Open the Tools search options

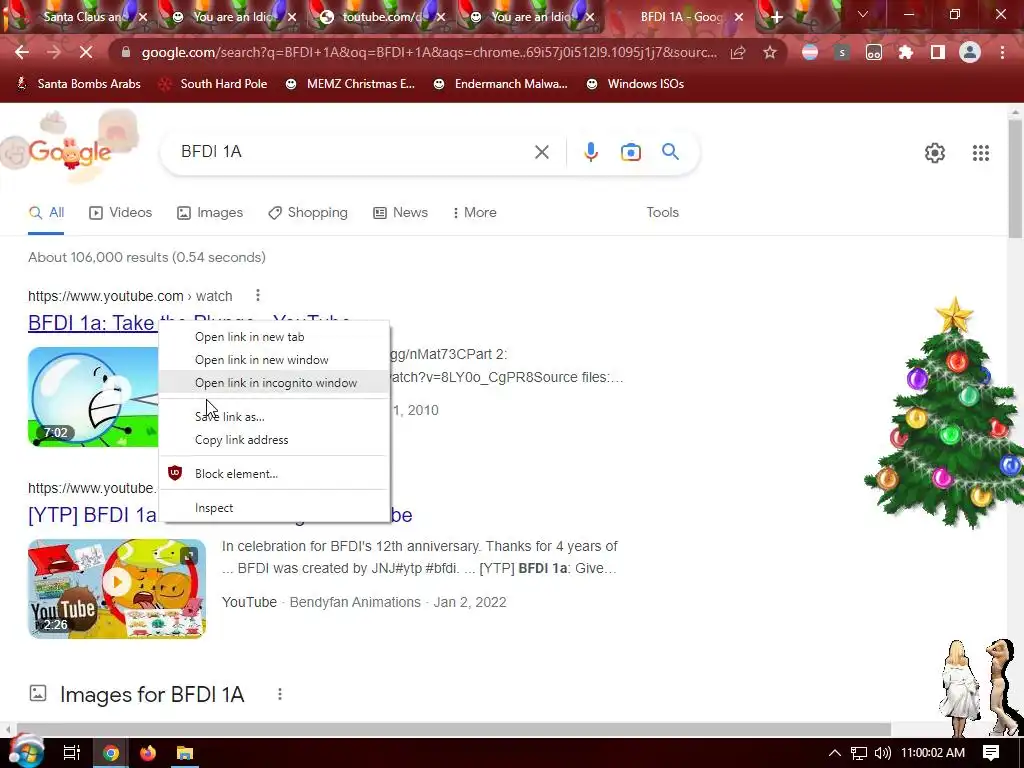[x=662, y=212]
